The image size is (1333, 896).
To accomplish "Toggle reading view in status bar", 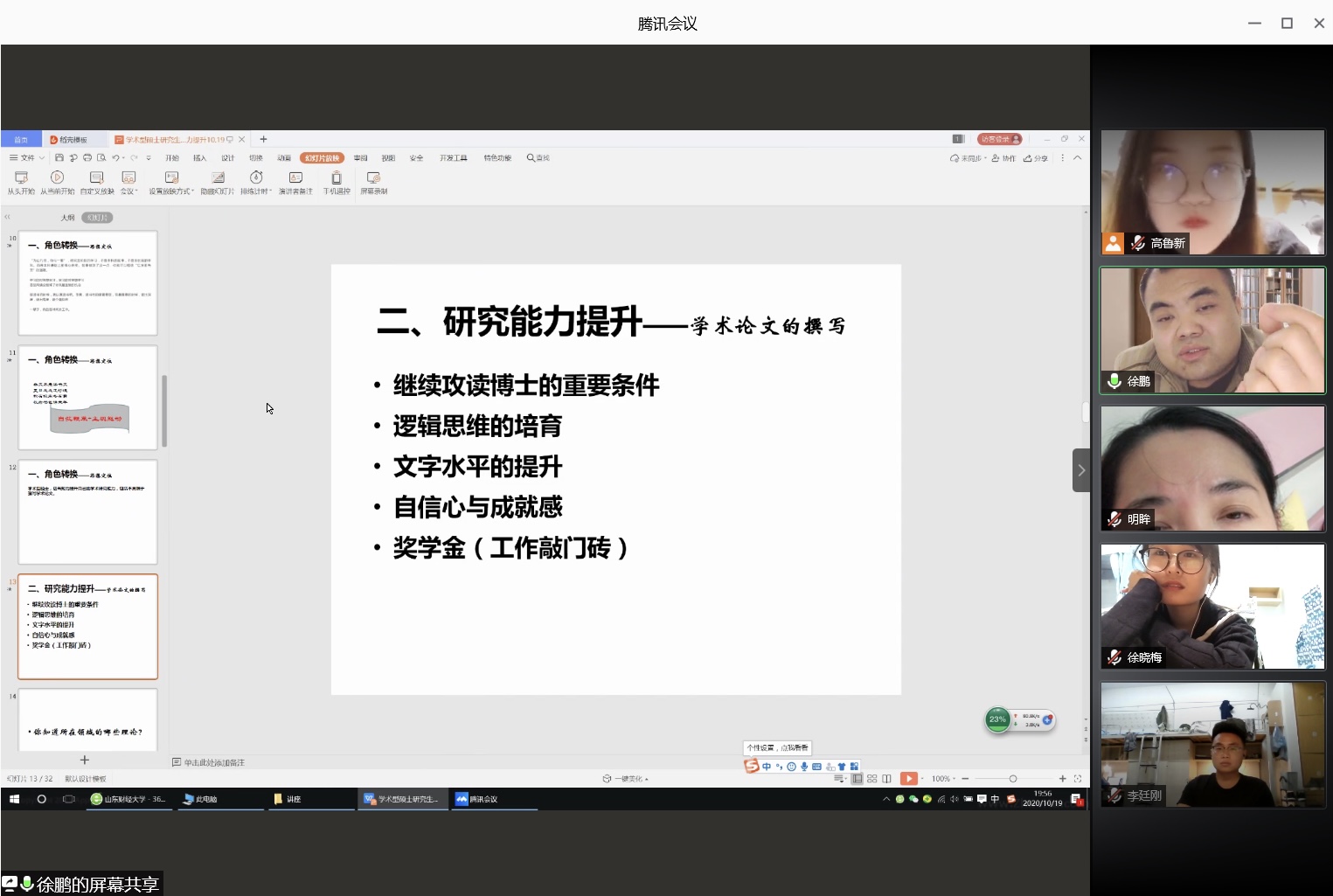I will (x=887, y=779).
